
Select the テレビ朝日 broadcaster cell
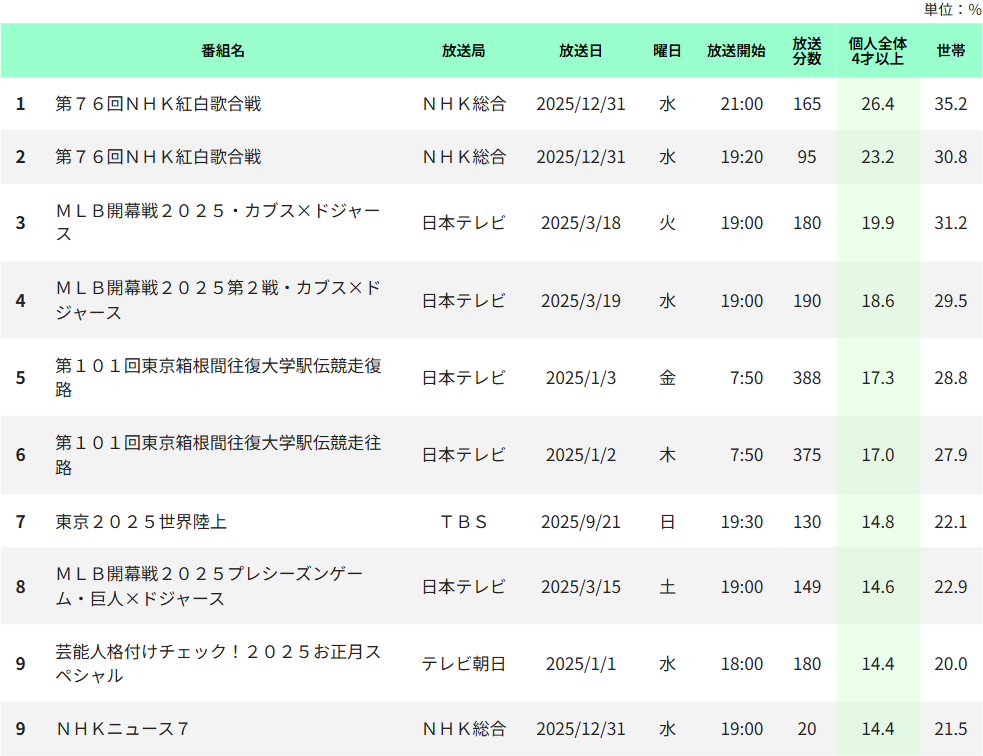point(463,664)
